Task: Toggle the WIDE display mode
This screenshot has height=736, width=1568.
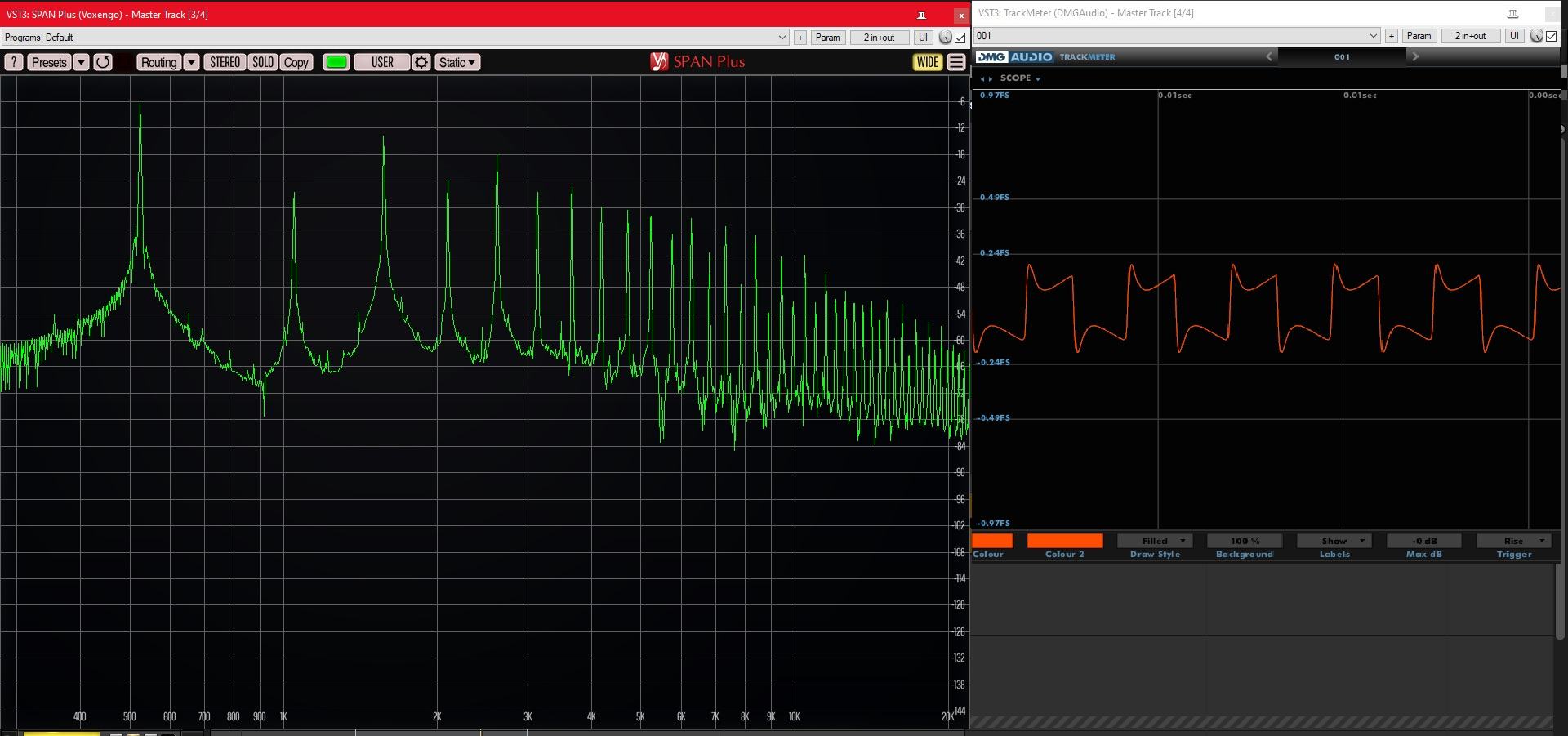Action: [928, 62]
